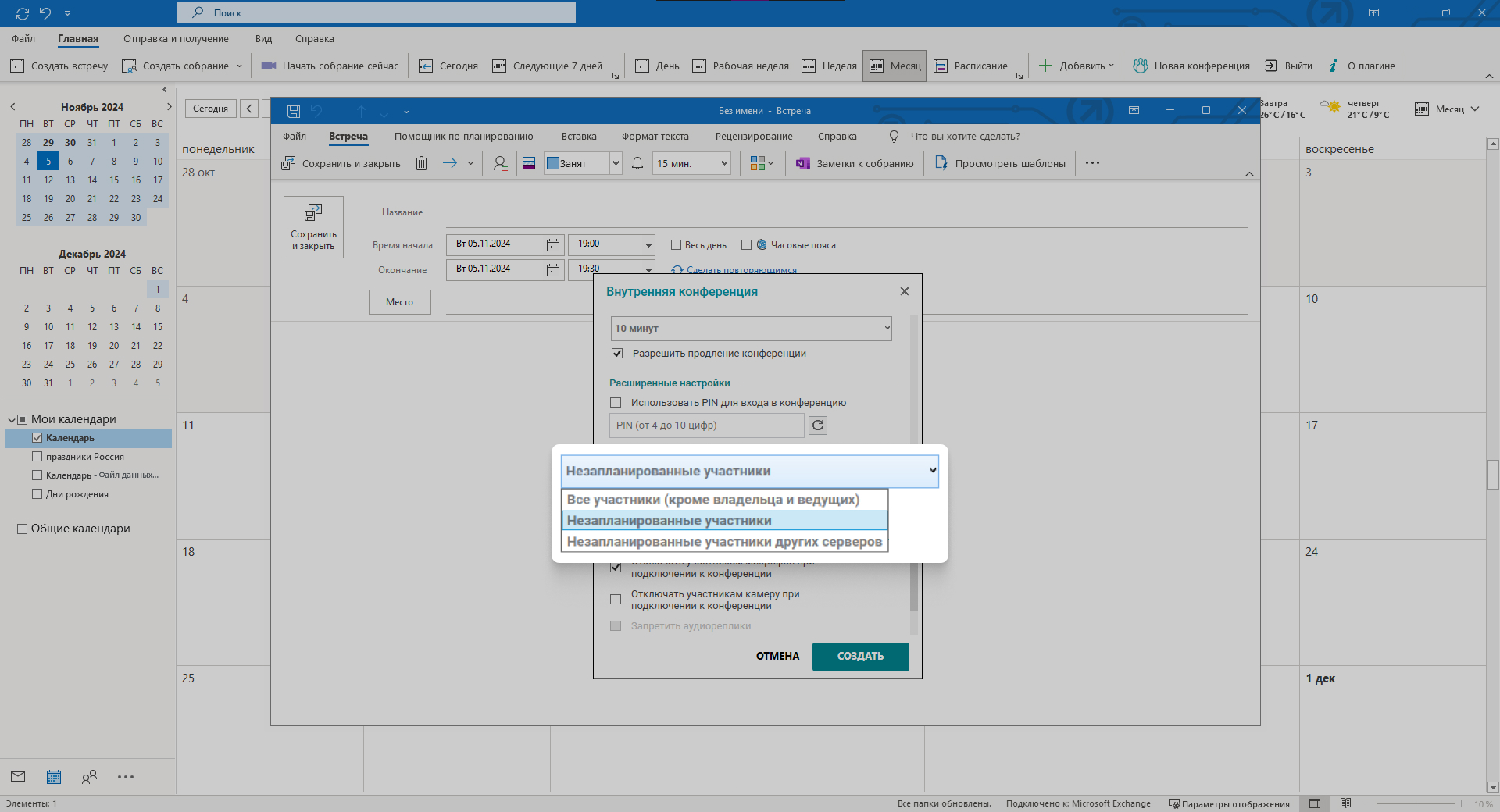This screenshot has width=1500, height=812.
Task: Click the ОТМЕНА button
Action: click(777, 657)
